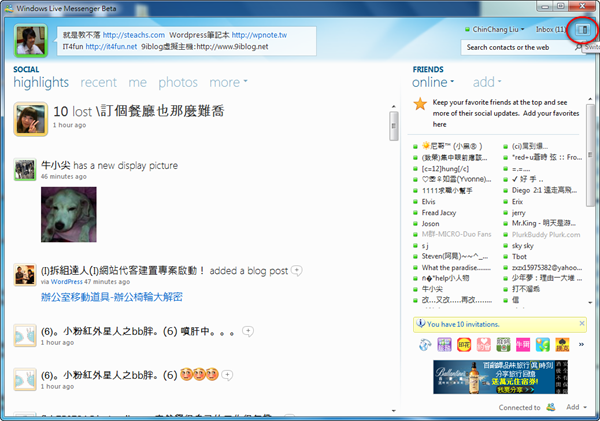Click the invitations info icon

421,323
